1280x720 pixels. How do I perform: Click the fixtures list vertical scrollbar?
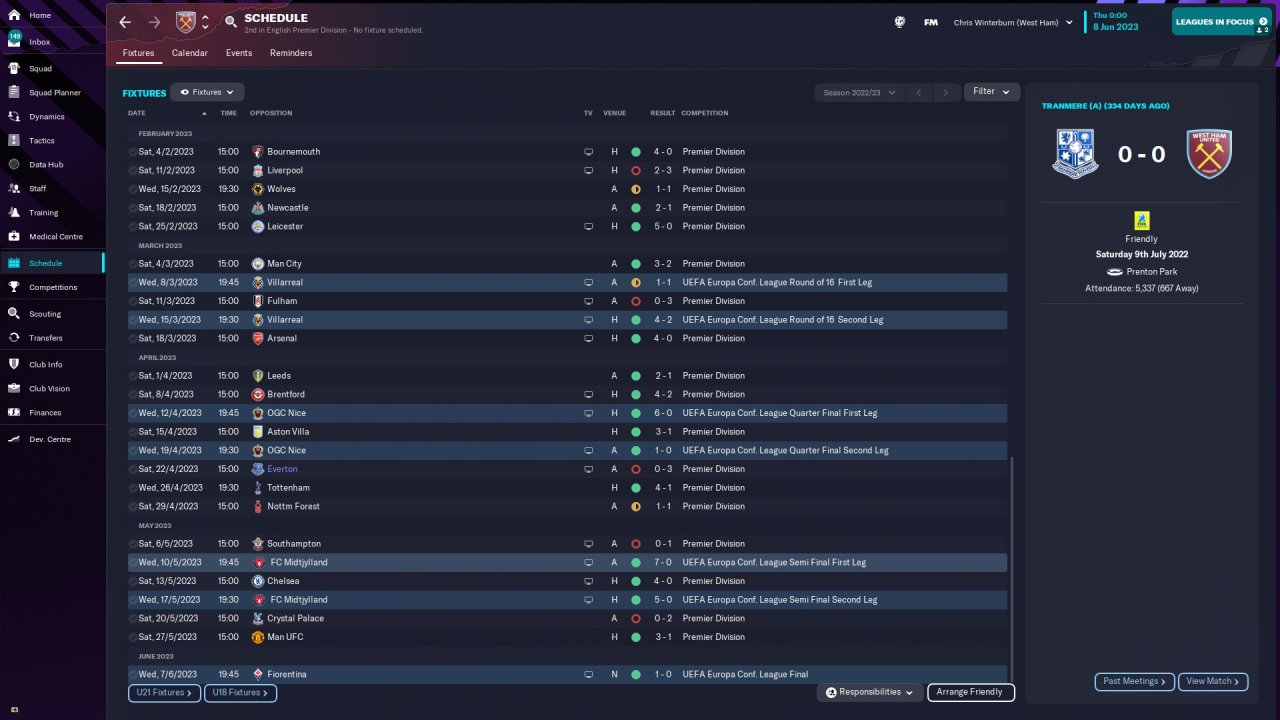1012,570
